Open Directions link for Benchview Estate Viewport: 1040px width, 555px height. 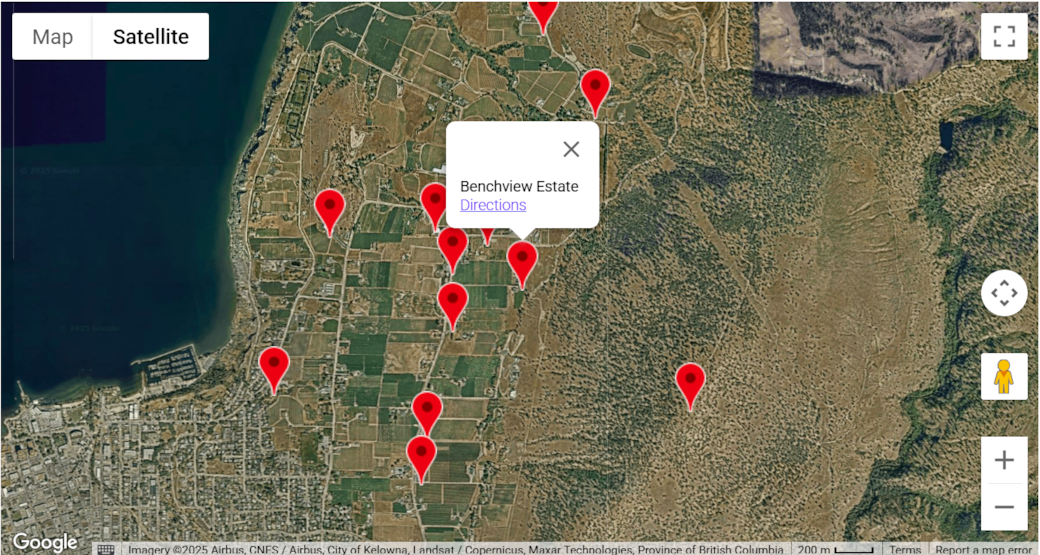[493, 205]
